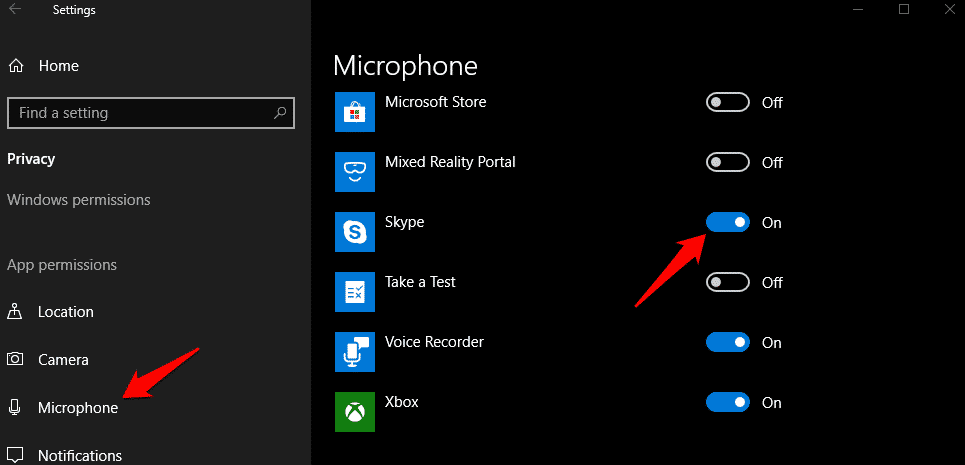The image size is (965, 465).
Task: Click the search magnifier icon
Action: coord(280,113)
